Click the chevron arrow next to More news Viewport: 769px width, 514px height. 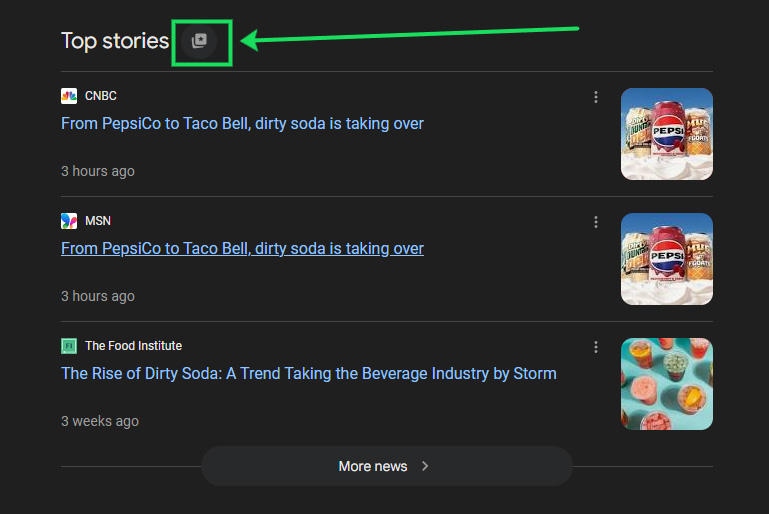point(425,466)
